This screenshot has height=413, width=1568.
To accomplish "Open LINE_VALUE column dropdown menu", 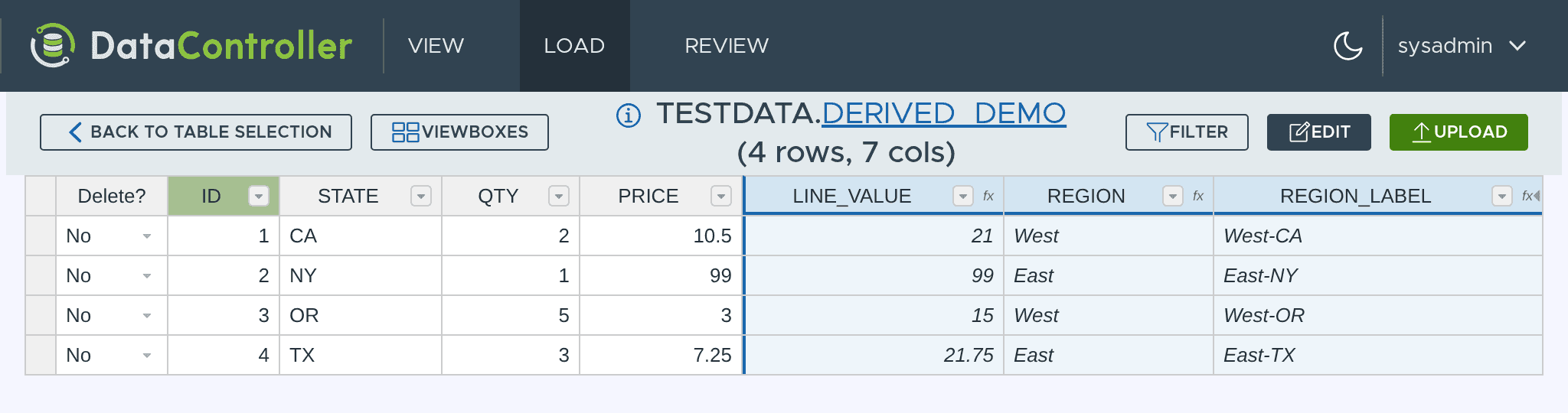I will click(x=963, y=197).
